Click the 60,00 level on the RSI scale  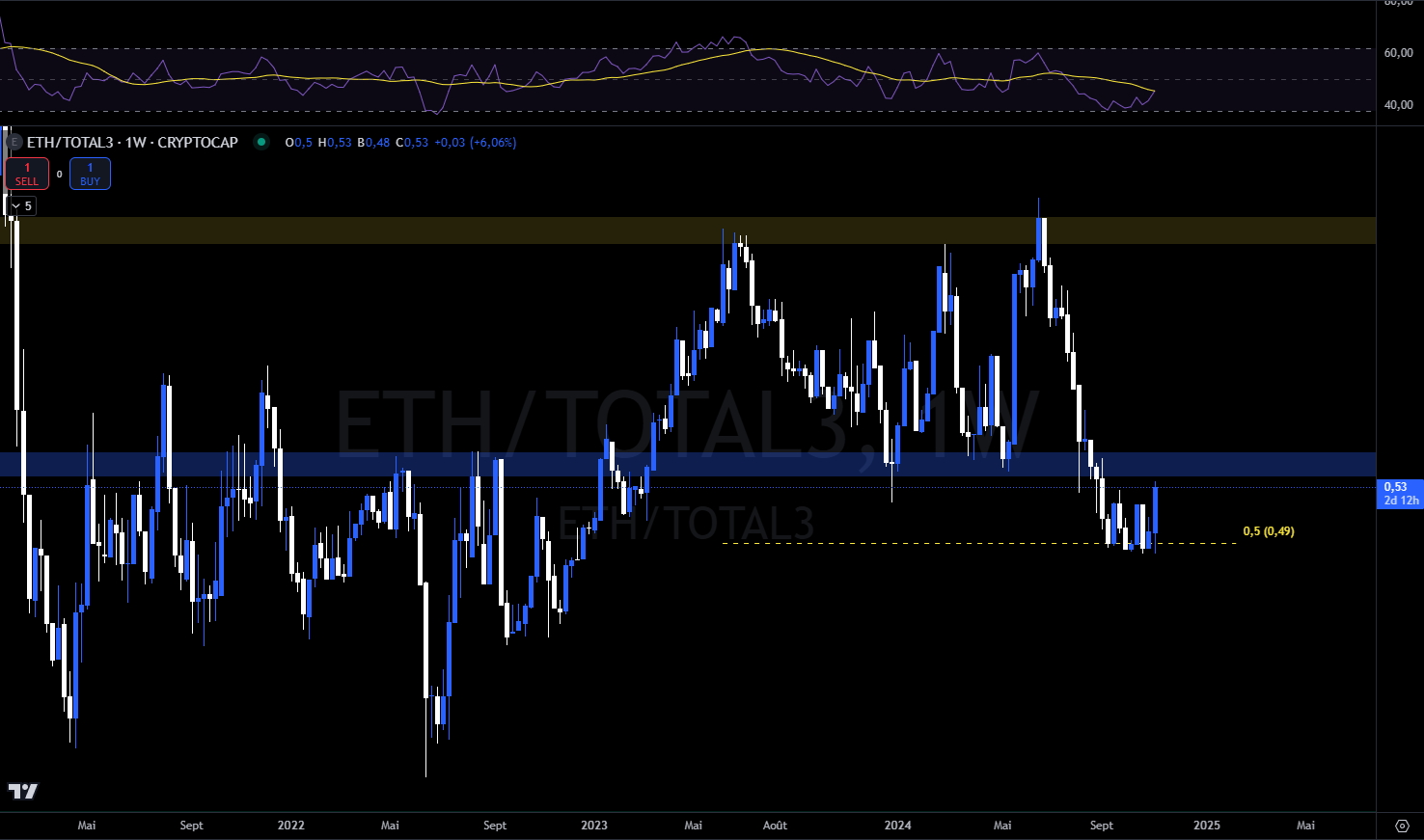pos(1398,53)
